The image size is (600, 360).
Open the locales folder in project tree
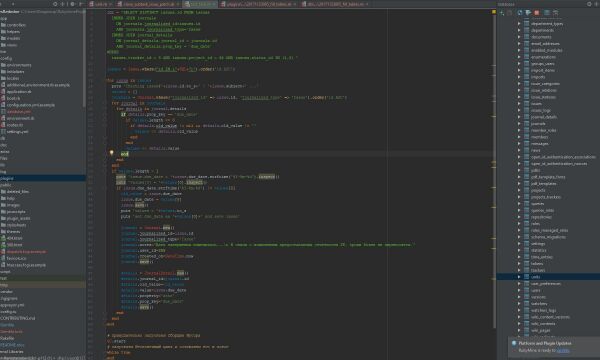pyautogui.click(x=13, y=78)
